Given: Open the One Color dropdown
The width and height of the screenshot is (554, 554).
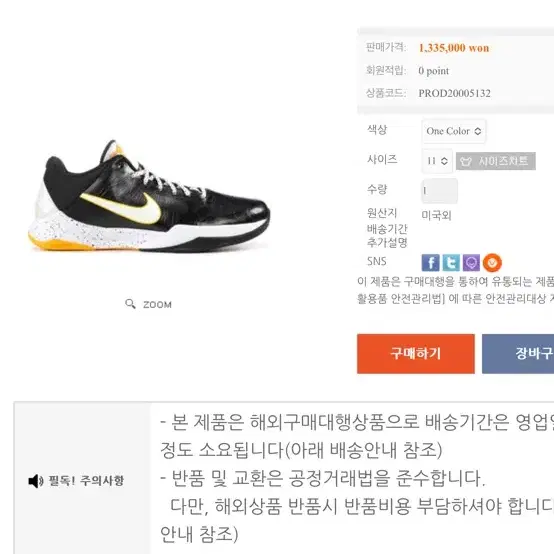Looking at the screenshot, I should [454, 131].
